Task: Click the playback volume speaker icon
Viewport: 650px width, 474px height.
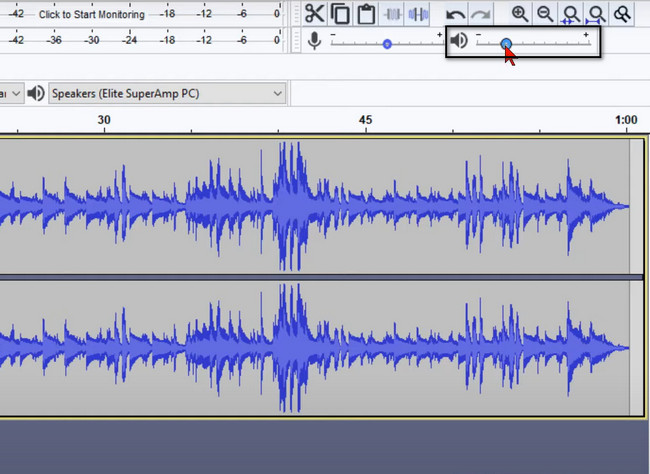Action: click(459, 41)
